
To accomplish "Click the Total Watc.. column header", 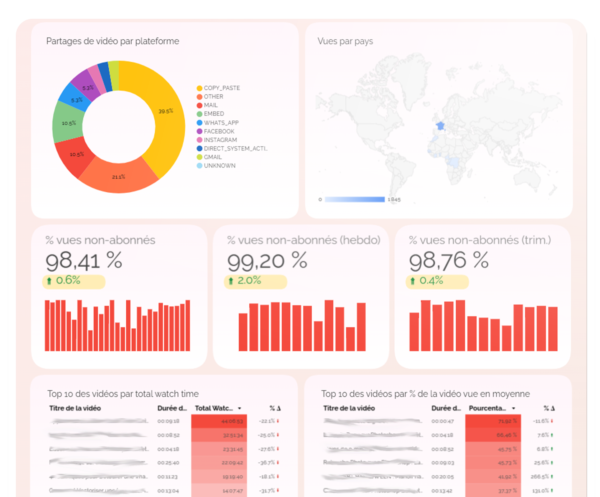I will (214, 408).
